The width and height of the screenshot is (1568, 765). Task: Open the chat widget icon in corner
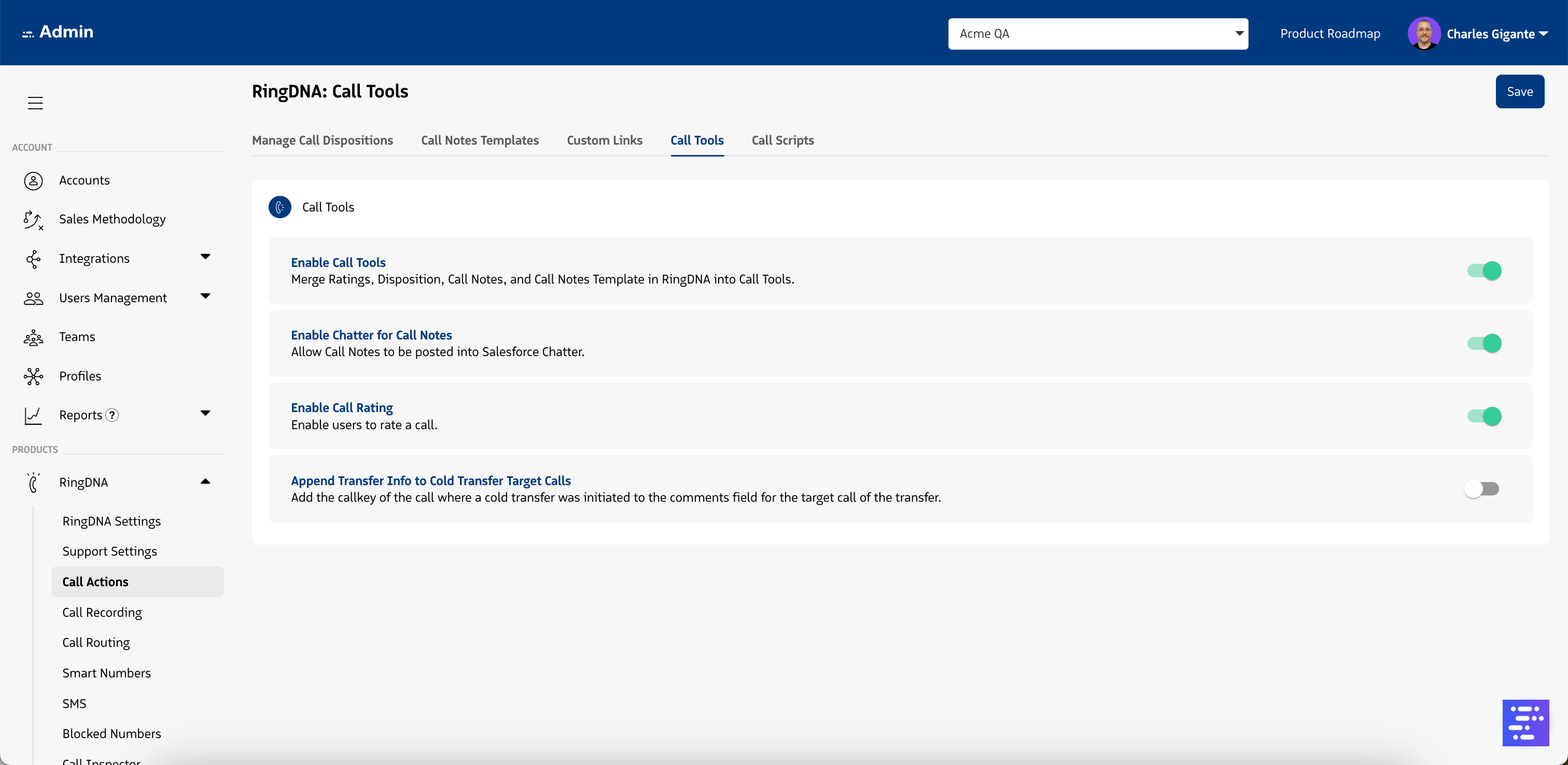coord(1525,722)
